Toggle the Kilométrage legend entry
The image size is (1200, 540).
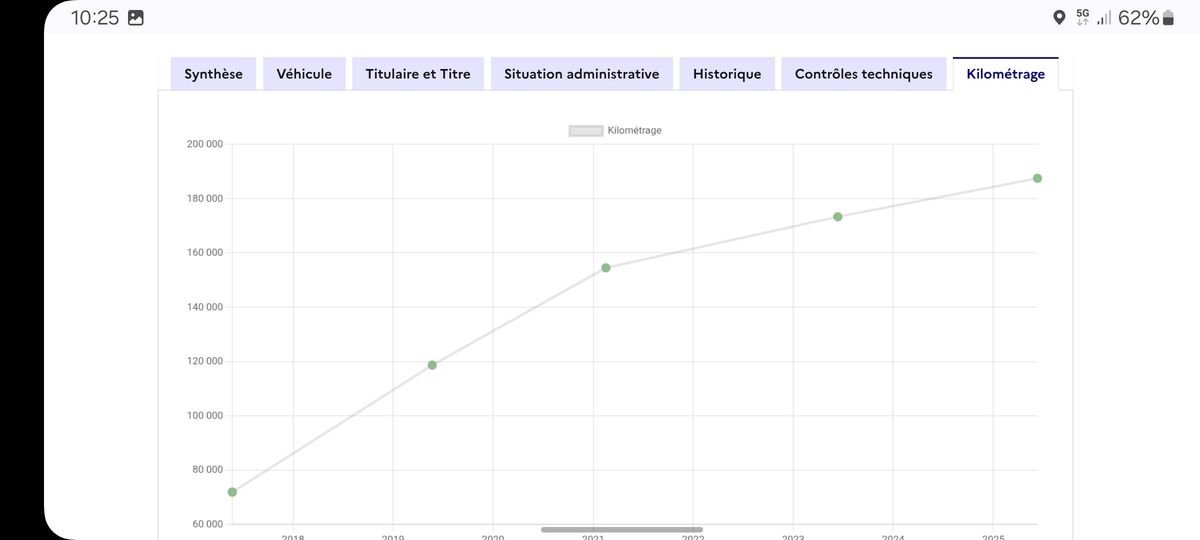pyautogui.click(x=615, y=130)
